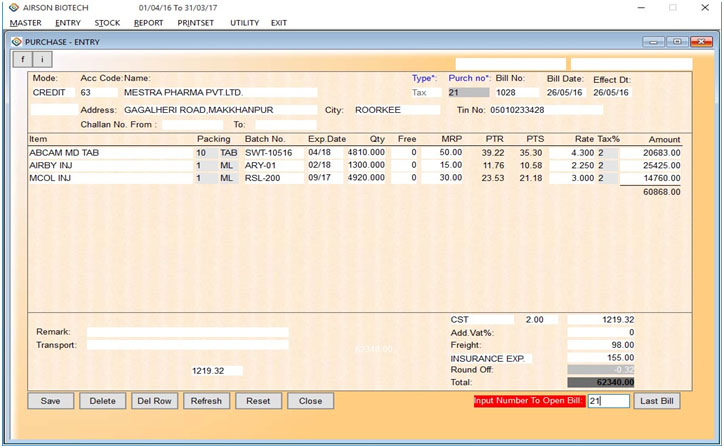Viewport: 724px width, 448px height.
Task: Click the small 'i' button
Action: pyautogui.click(x=41, y=60)
